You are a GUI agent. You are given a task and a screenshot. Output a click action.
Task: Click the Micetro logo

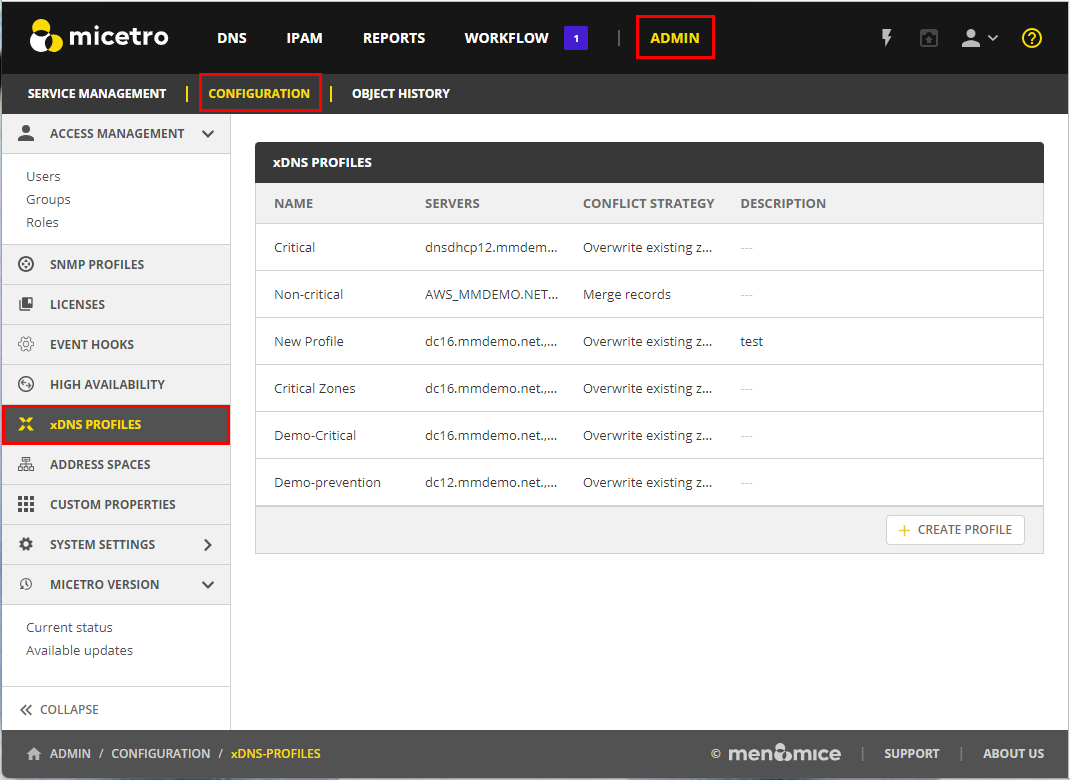99,38
